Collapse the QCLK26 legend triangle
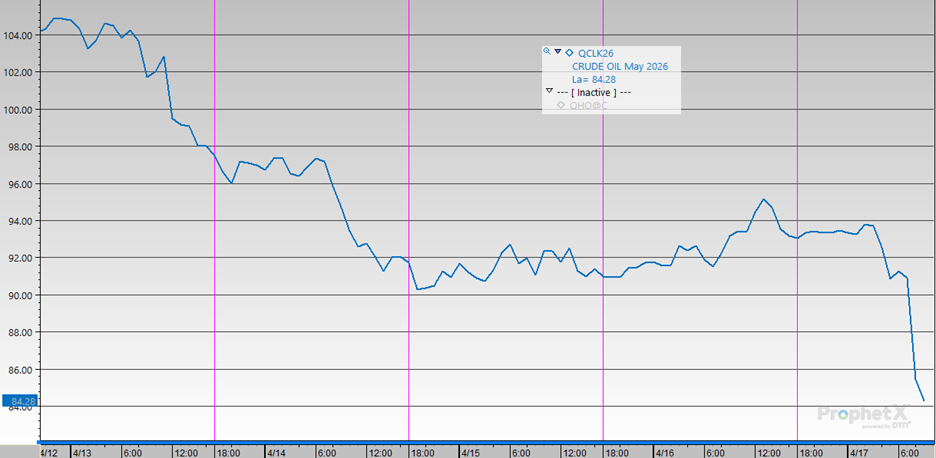 pos(557,52)
